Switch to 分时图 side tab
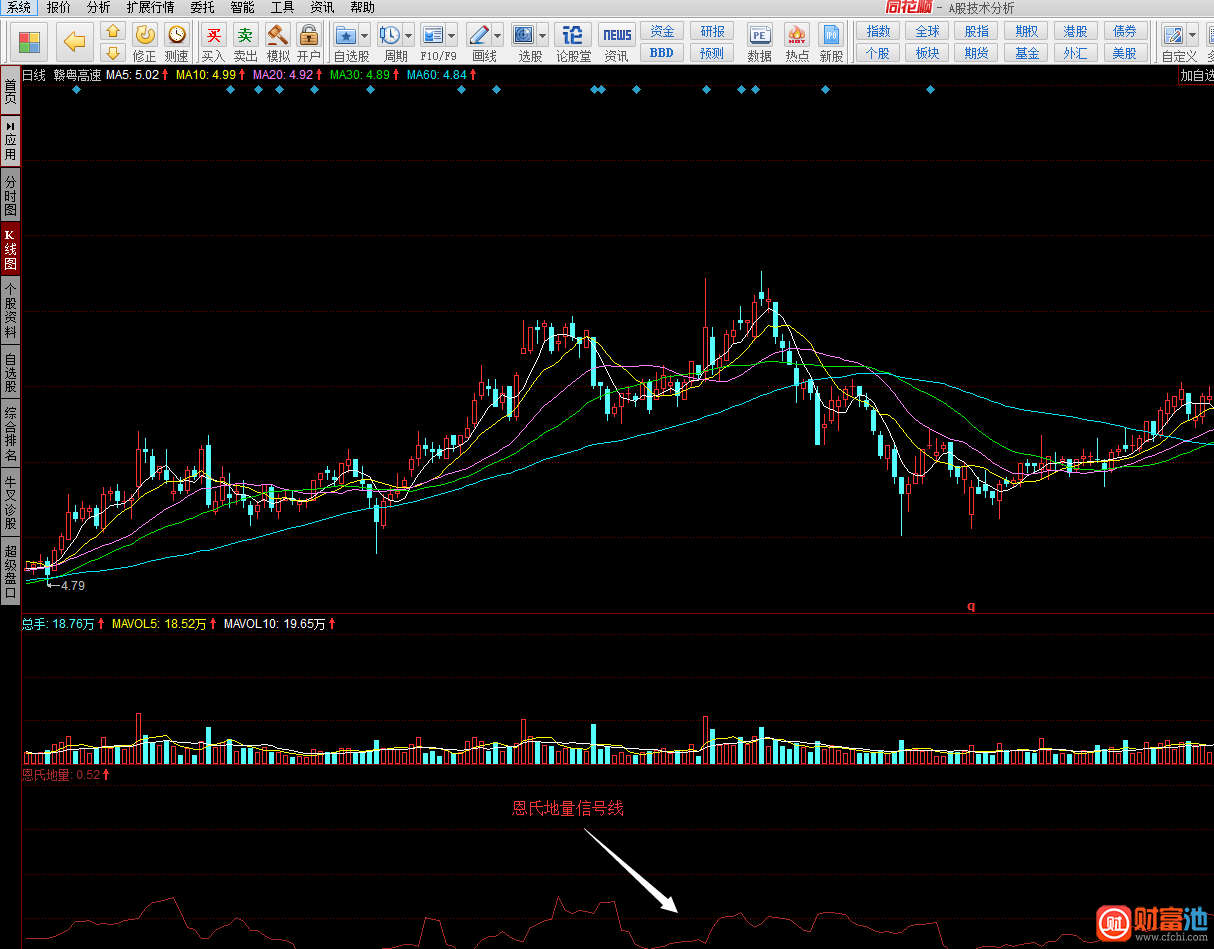Viewport: 1214px width, 949px height. click(10, 197)
